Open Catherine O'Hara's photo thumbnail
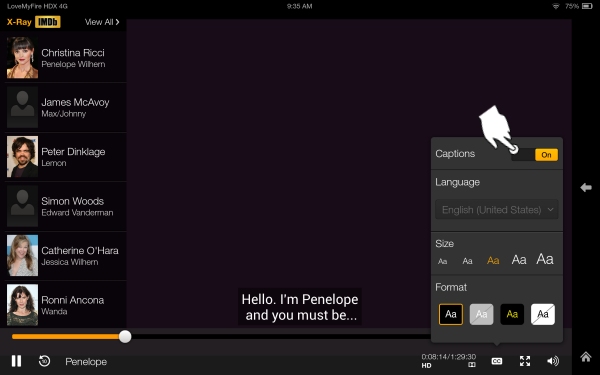The height and width of the screenshot is (375, 600). 22,255
